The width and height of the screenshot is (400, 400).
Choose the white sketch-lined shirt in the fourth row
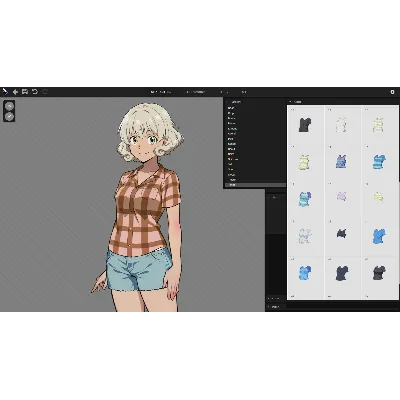point(305,236)
